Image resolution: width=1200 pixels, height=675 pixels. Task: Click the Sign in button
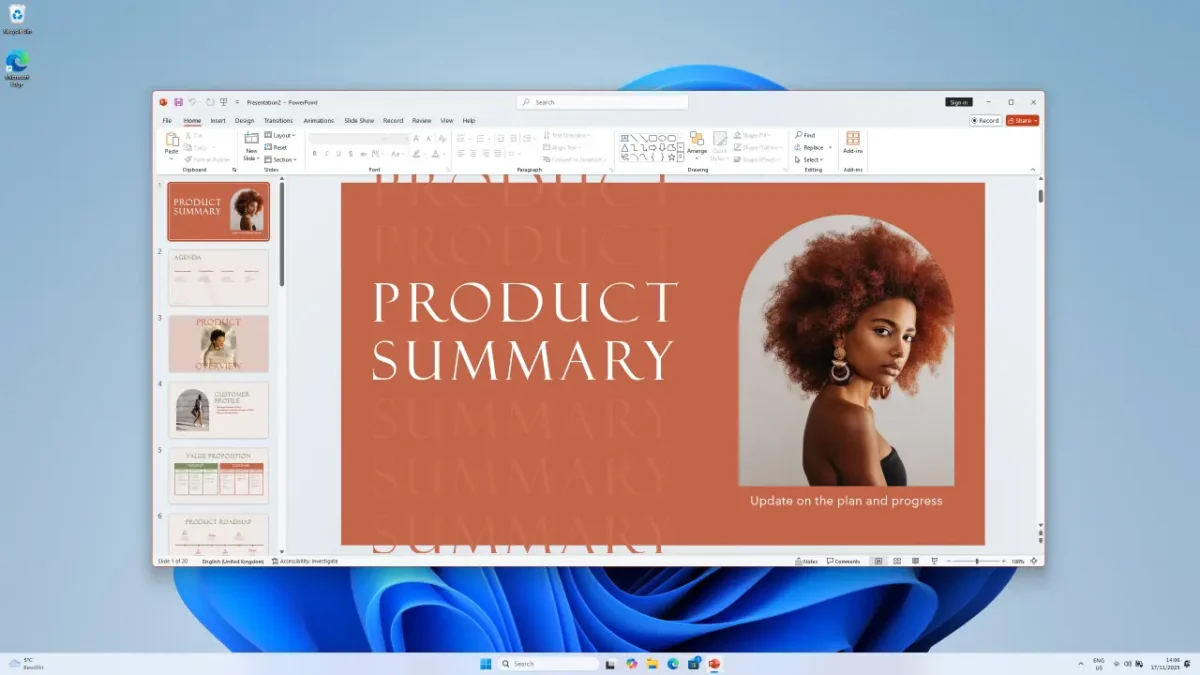[958, 102]
